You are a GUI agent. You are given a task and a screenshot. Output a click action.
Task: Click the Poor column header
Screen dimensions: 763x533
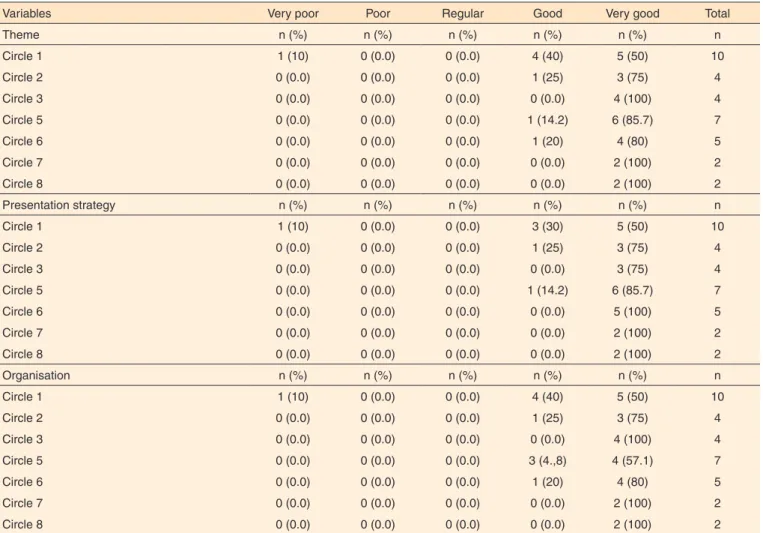pyautogui.click(x=378, y=14)
